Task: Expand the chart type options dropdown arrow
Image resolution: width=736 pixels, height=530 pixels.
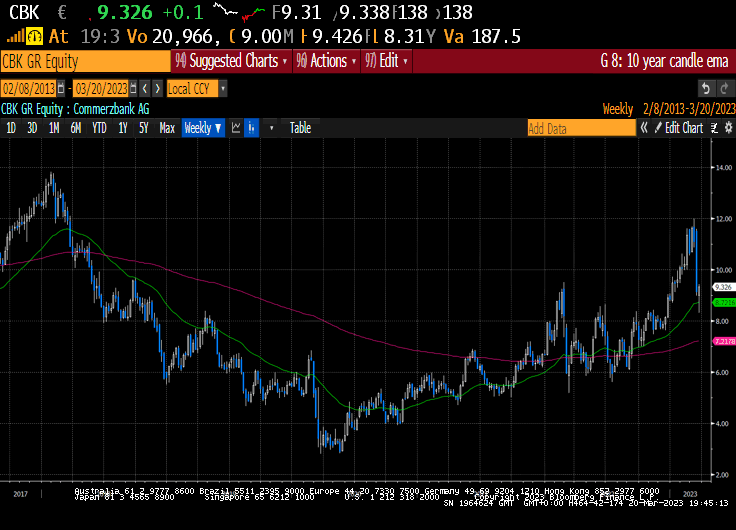Action: point(271,128)
